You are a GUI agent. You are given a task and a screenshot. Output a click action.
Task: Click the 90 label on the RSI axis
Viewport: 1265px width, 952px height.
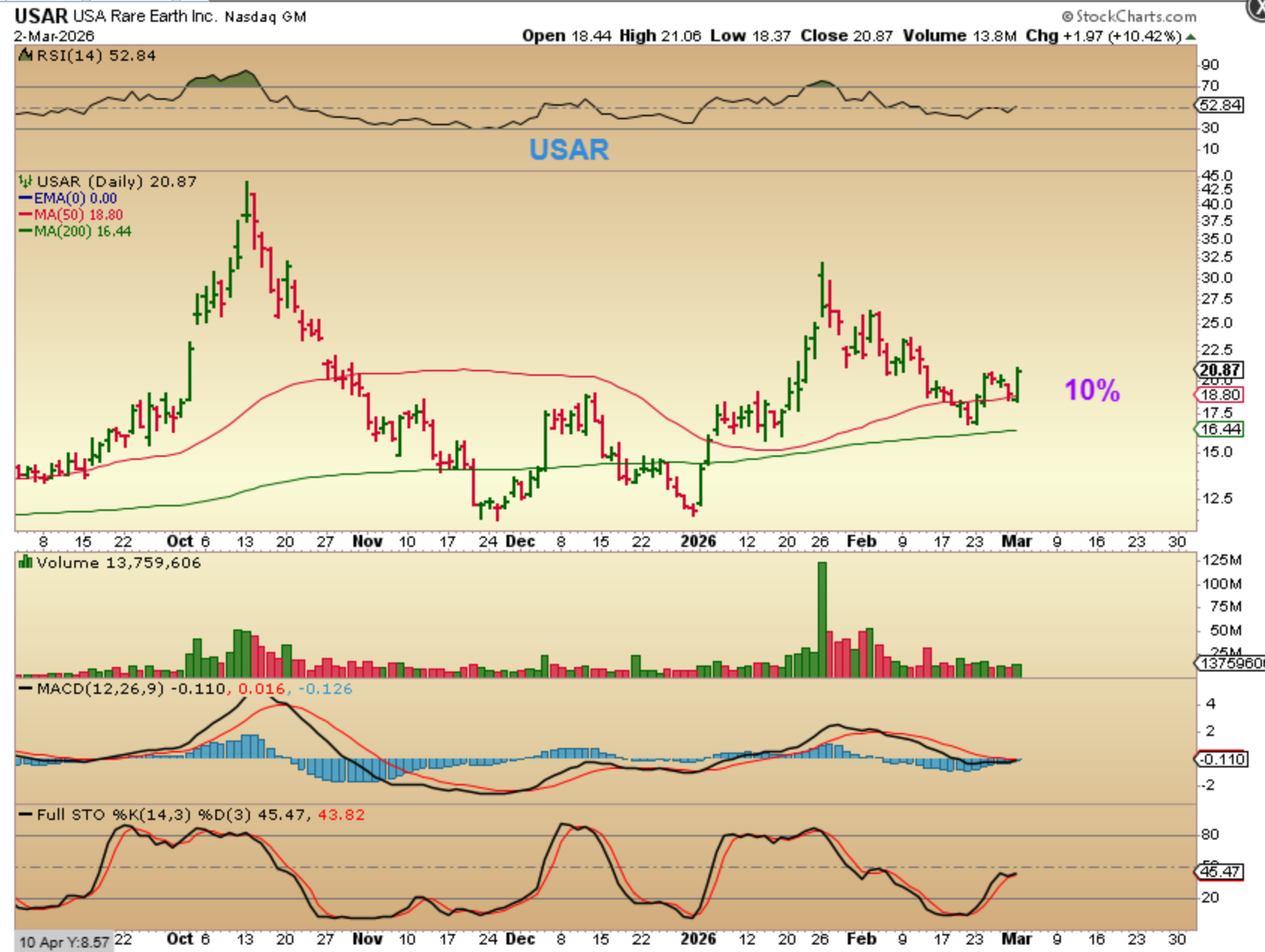1210,65
